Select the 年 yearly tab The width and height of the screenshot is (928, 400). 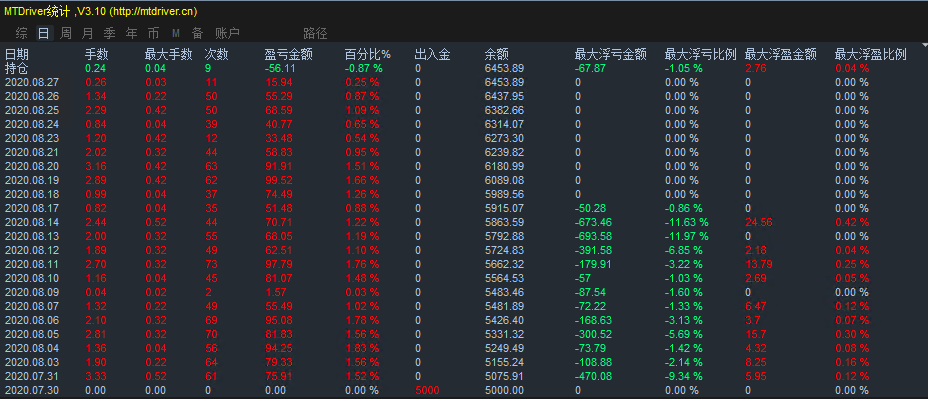pyautogui.click(x=131, y=33)
